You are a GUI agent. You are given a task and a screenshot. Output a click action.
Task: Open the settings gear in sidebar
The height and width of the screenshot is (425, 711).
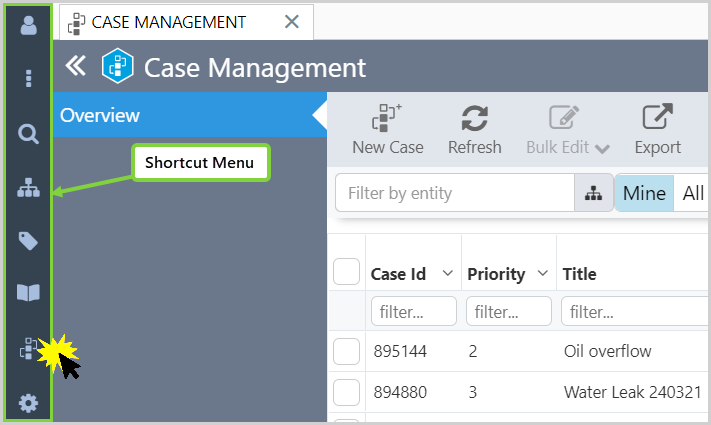point(28,403)
